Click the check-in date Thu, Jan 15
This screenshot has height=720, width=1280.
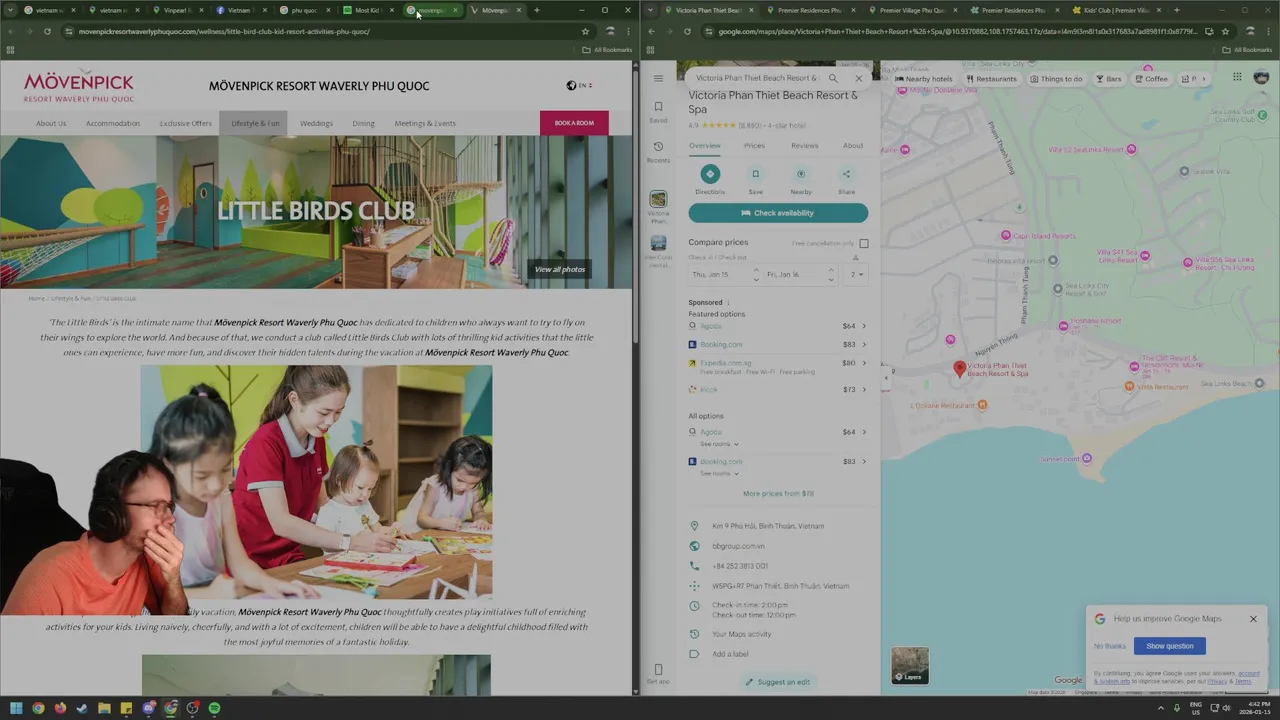(x=711, y=274)
